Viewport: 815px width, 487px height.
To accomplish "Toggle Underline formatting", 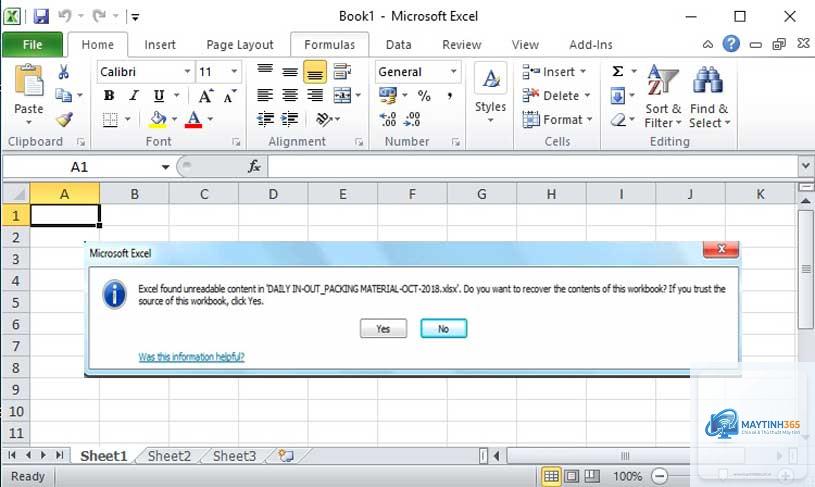I will click(x=159, y=96).
